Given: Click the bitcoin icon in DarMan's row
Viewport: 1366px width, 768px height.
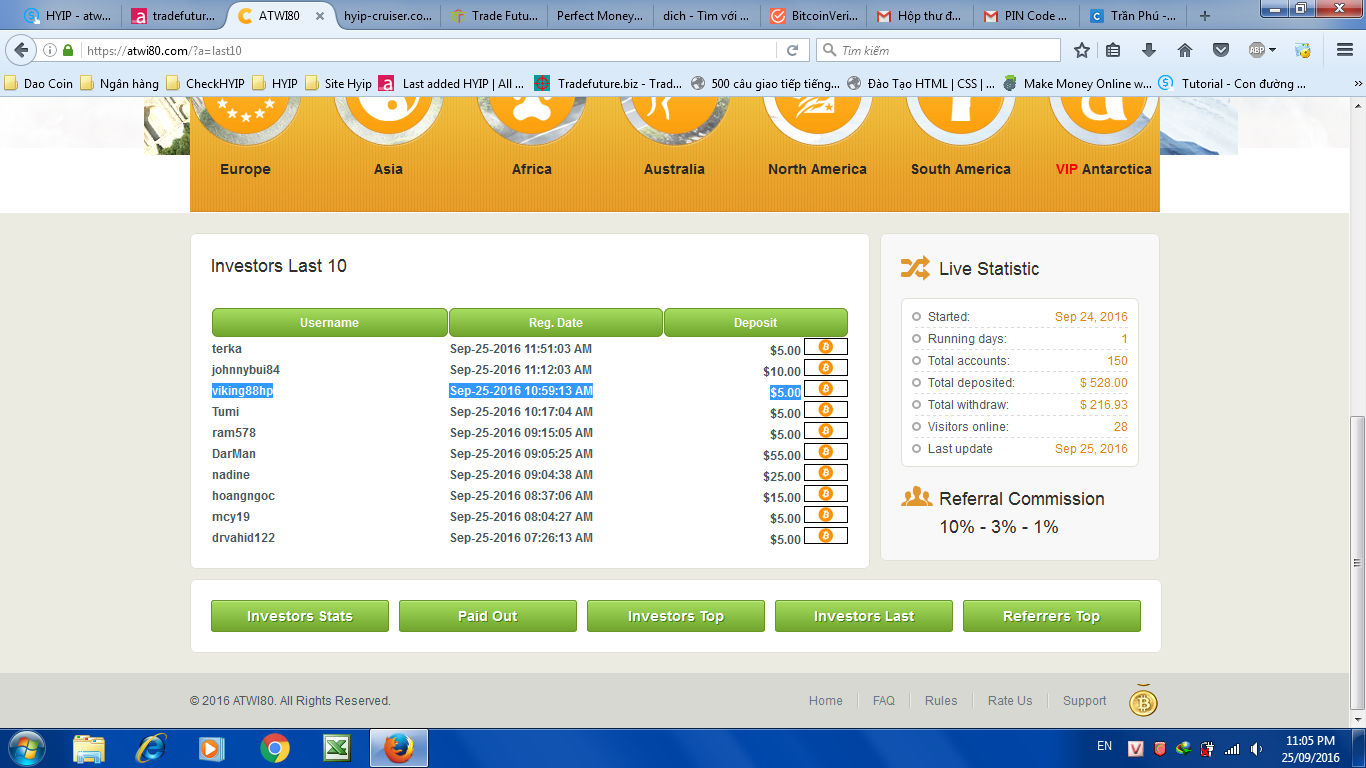Looking at the screenshot, I should click(826, 452).
